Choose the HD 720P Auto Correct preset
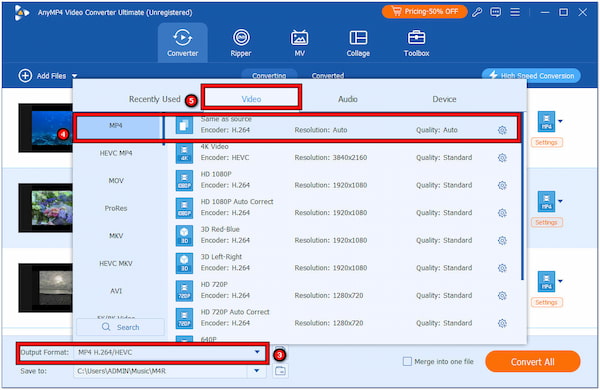 click(x=343, y=318)
